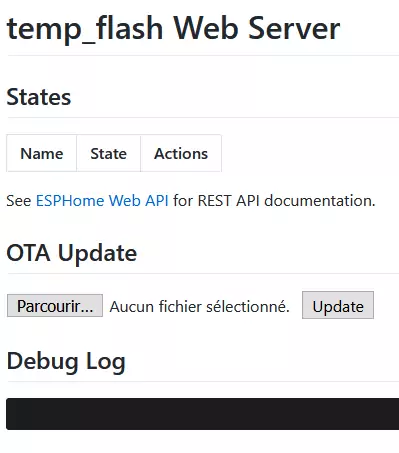Screen dimensions: 399x453
Task: Click the word "documentation." in description
Action: [x=320, y=201]
